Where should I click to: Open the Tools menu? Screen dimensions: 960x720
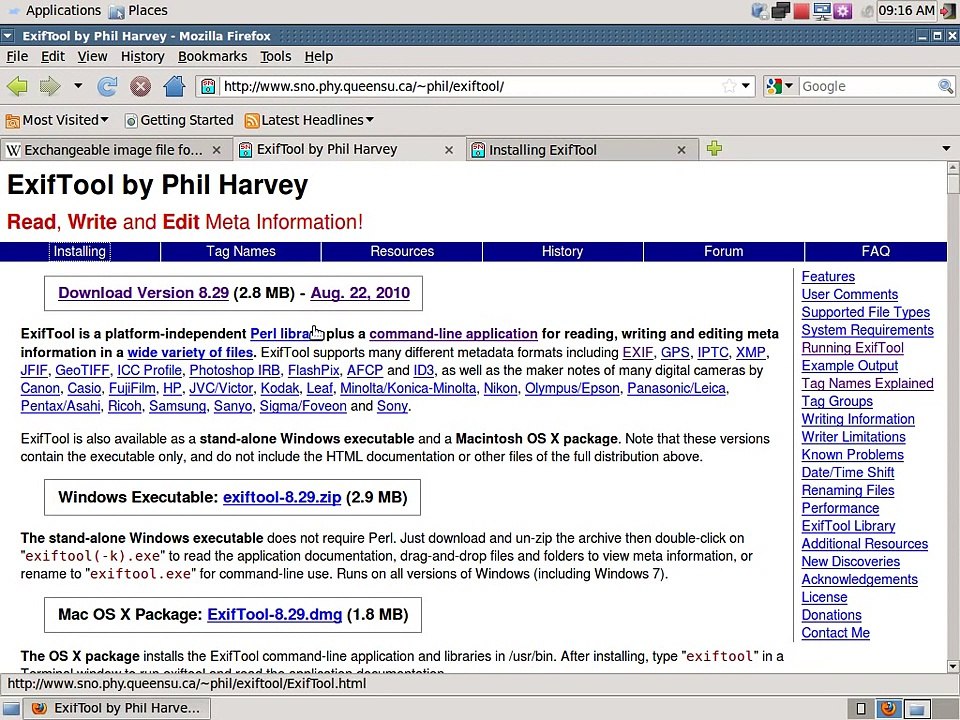click(276, 56)
